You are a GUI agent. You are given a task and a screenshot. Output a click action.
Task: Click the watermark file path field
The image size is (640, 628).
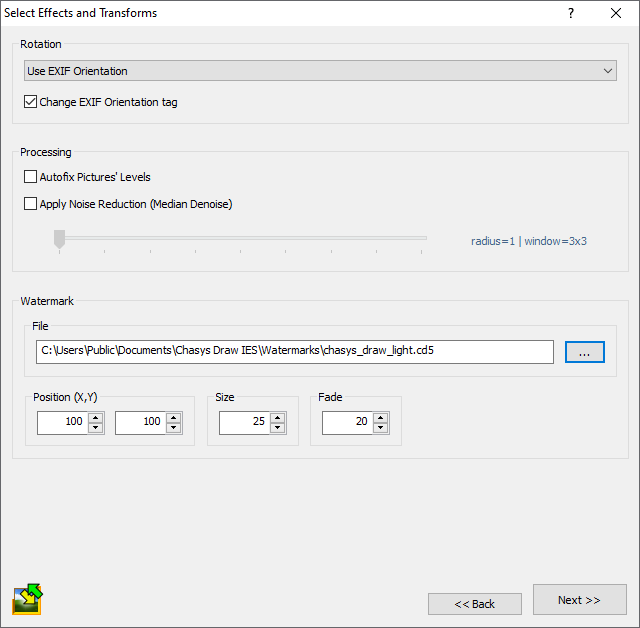(x=295, y=351)
